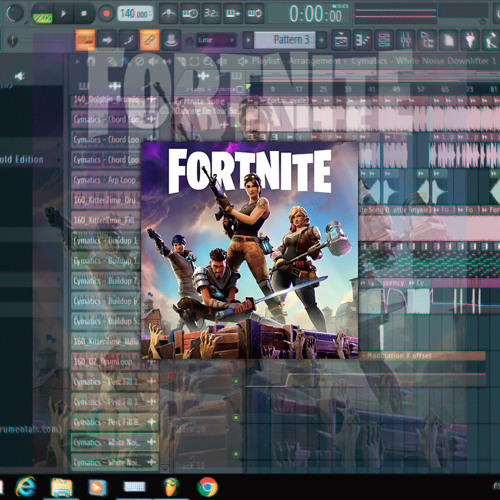Toggle the loop recording icon
This screenshot has width=500, height=500.
coord(255,14)
